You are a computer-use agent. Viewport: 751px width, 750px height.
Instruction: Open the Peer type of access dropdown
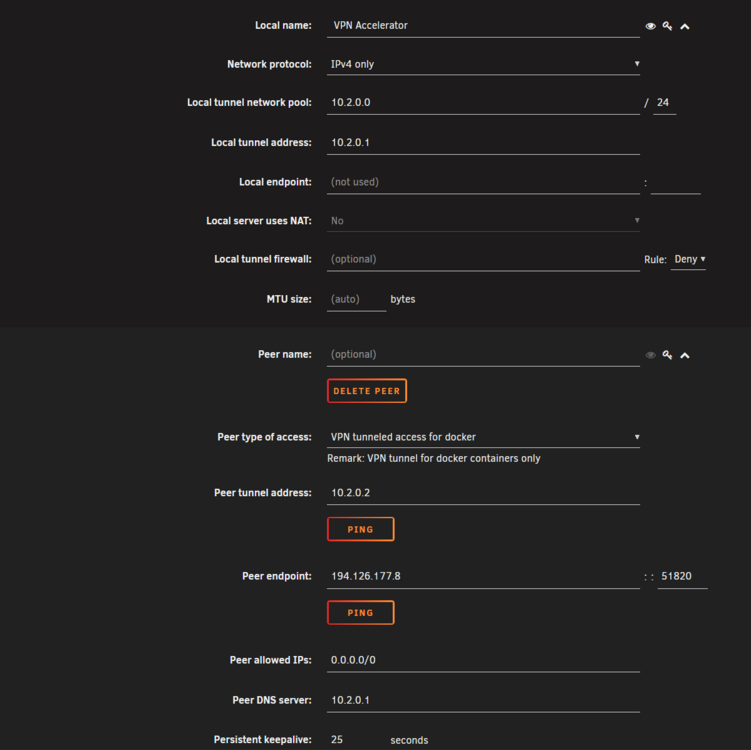click(x=483, y=437)
